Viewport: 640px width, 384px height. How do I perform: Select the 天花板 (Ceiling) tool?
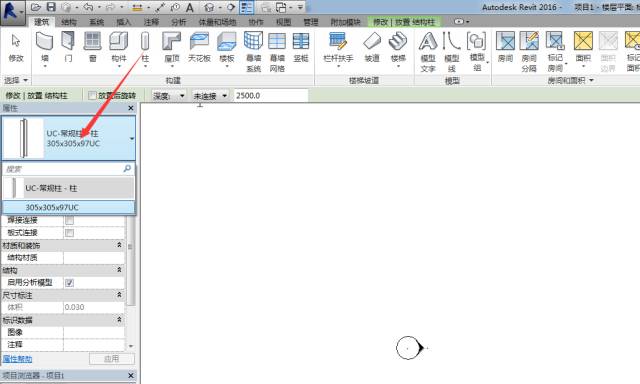(x=199, y=48)
